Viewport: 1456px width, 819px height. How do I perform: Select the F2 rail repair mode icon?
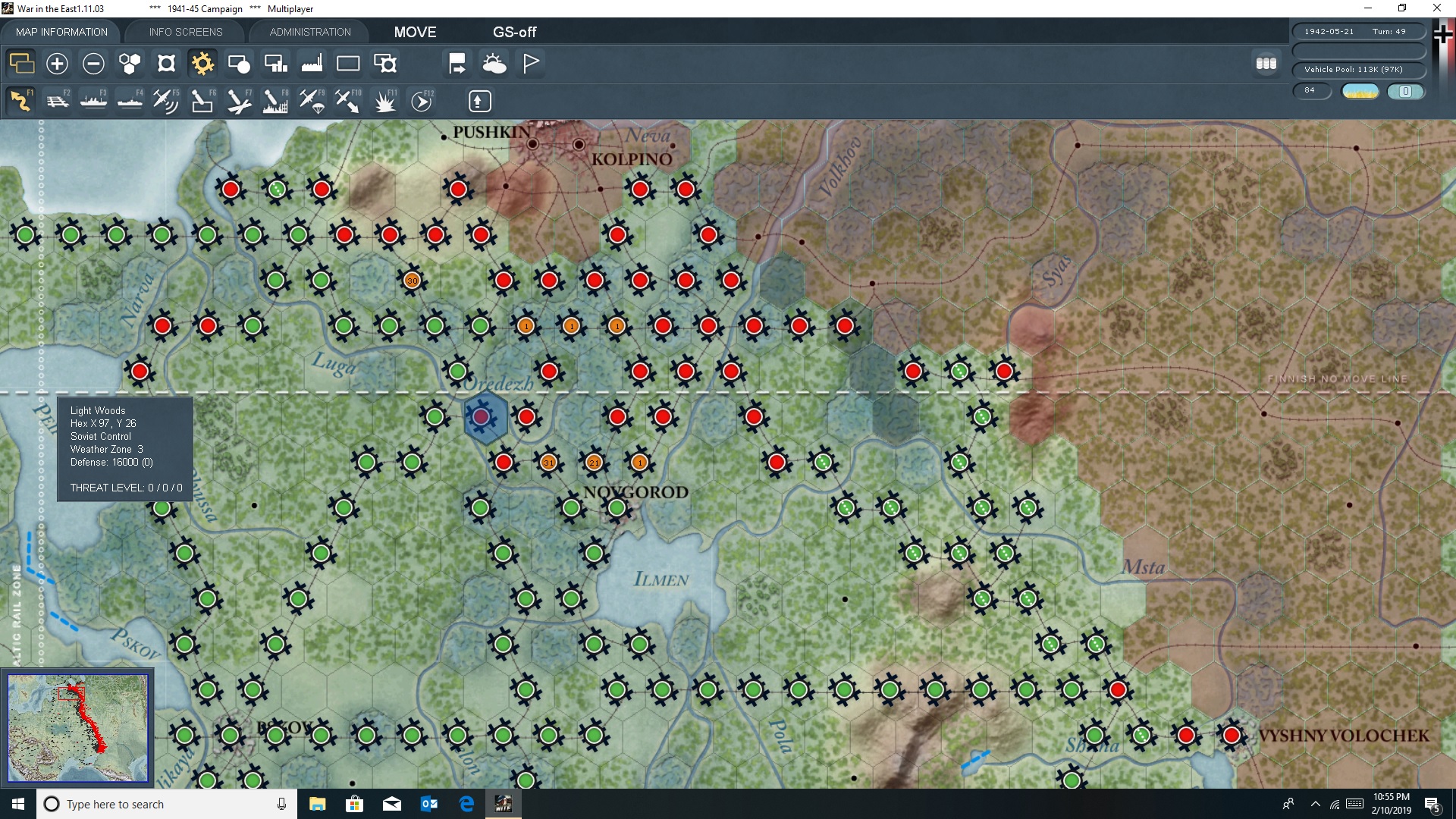point(58,101)
